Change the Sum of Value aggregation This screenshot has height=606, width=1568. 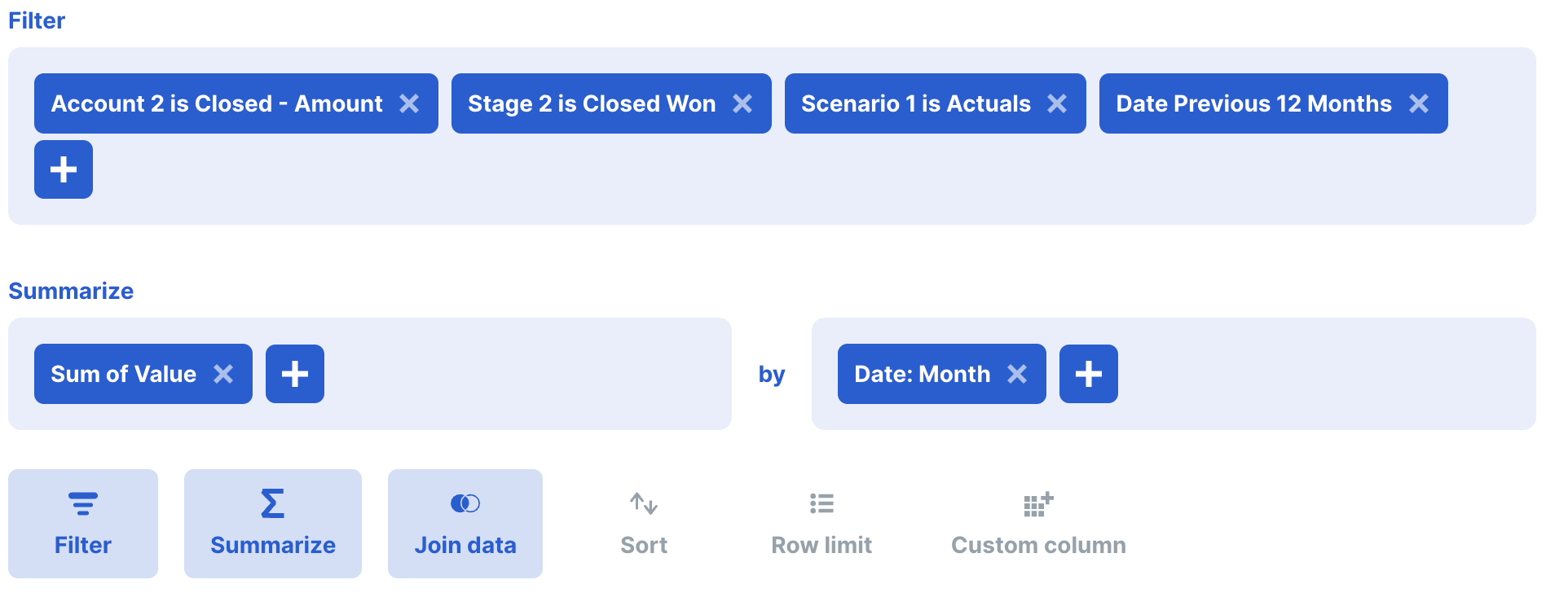(x=123, y=374)
